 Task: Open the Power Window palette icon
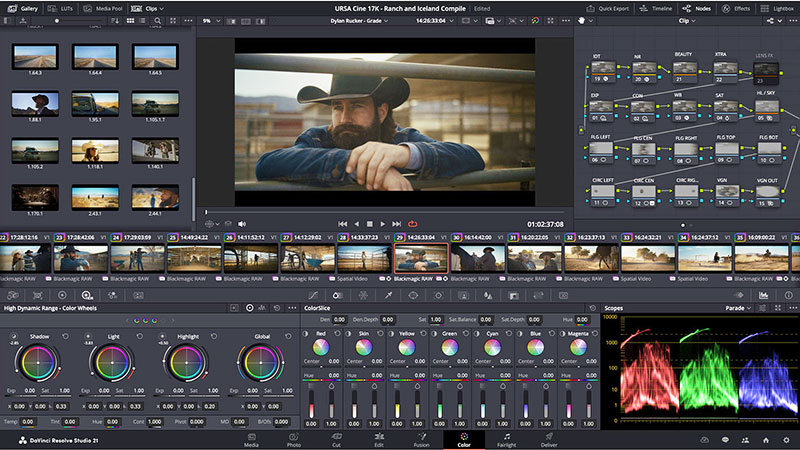(x=413, y=295)
